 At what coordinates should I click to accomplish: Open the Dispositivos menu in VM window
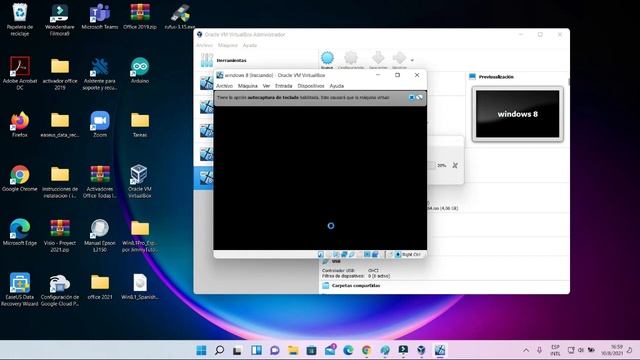(x=311, y=86)
